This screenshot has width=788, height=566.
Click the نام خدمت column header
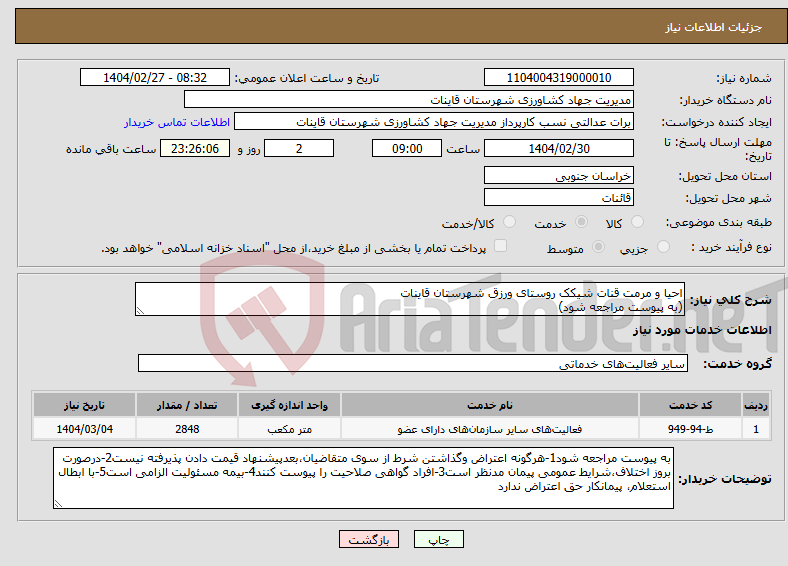coord(489,405)
